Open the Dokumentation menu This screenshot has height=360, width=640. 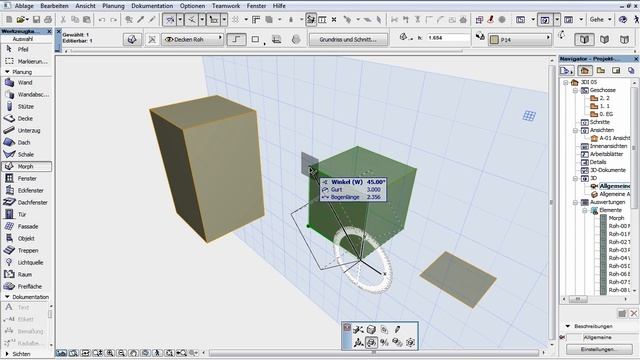tap(152, 6)
